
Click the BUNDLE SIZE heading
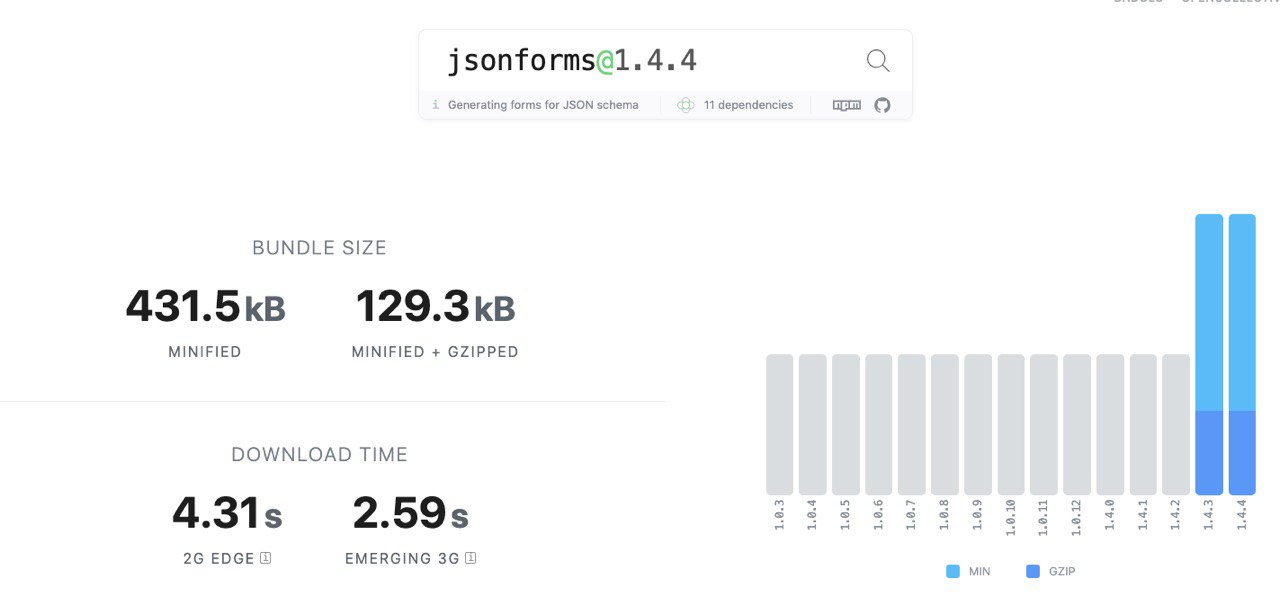click(x=319, y=248)
